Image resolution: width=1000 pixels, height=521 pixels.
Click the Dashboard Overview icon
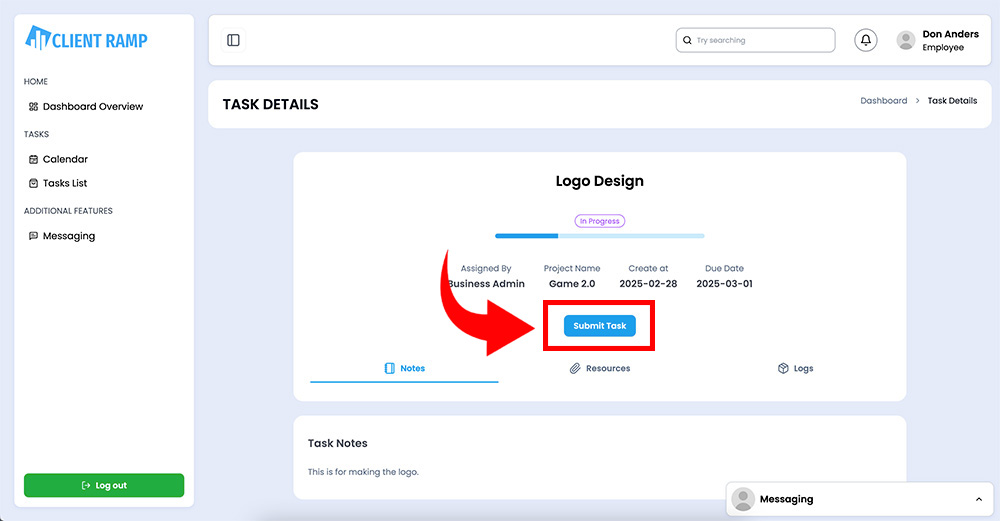tap(33, 106)
